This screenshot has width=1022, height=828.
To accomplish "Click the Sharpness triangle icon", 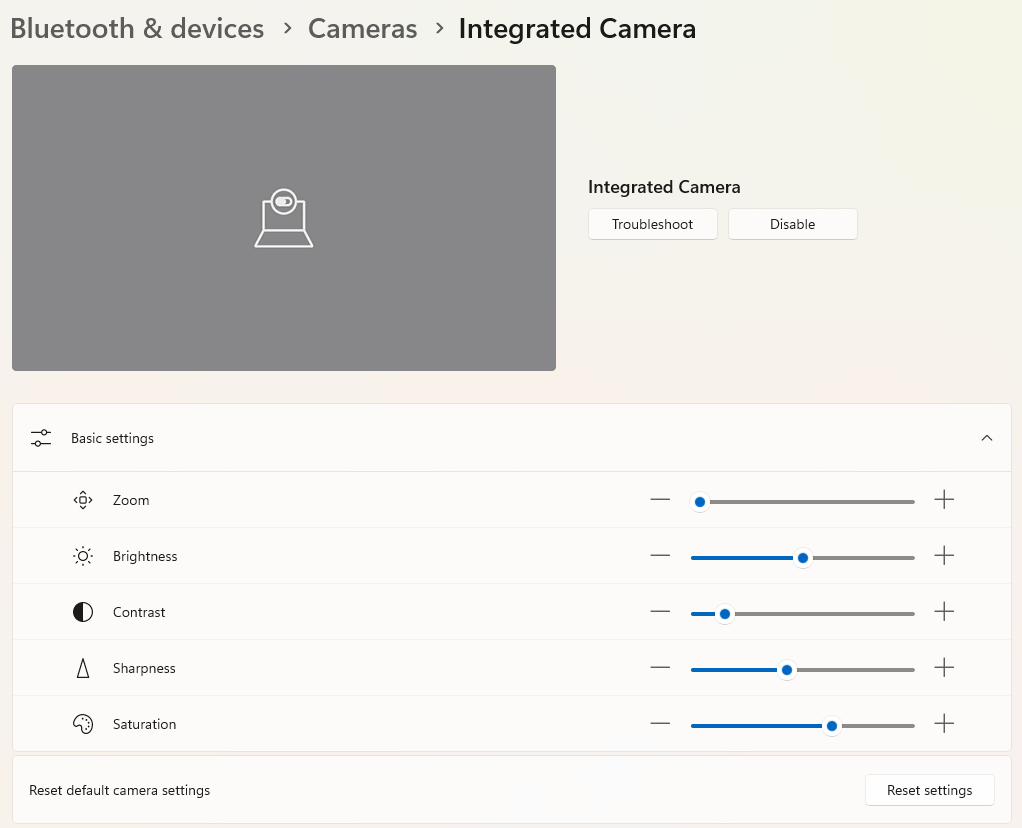I will pos(83,668).
